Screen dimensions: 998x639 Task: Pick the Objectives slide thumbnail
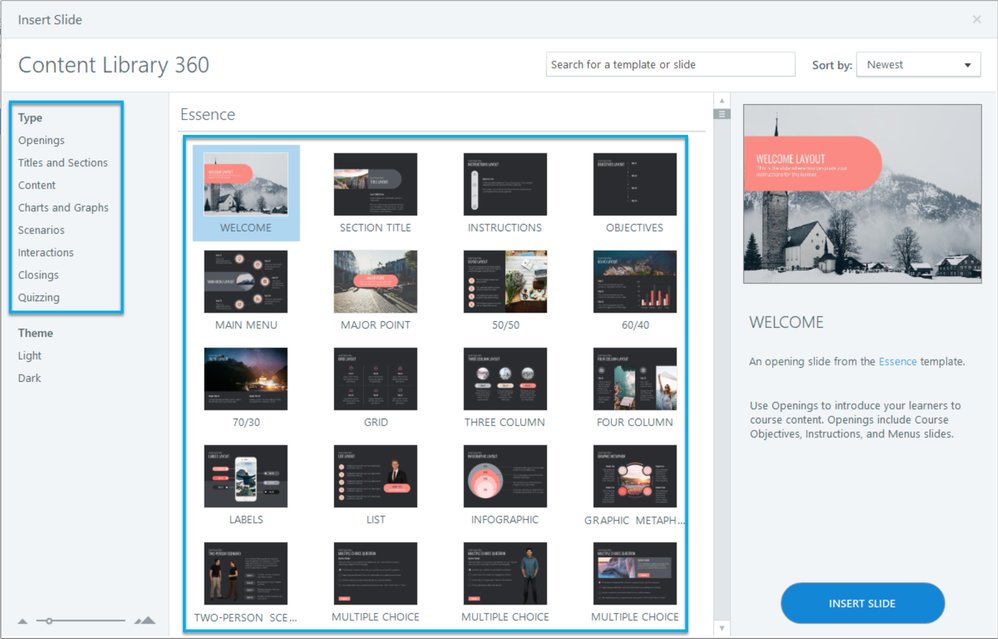click(634, 185)
